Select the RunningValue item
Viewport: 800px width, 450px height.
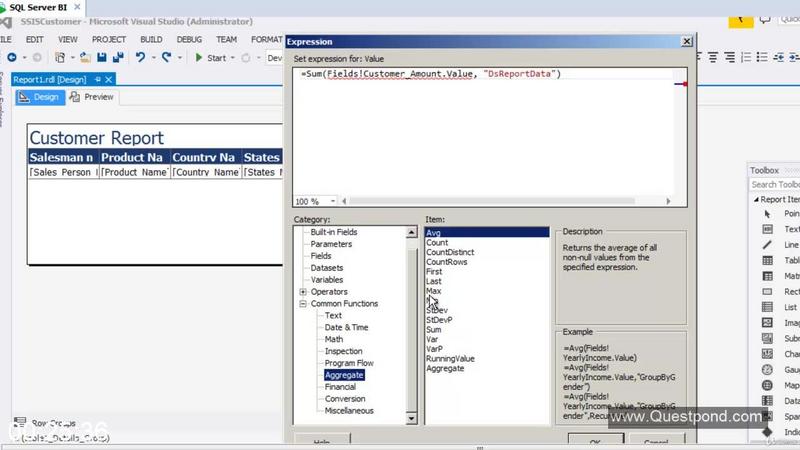450,359
